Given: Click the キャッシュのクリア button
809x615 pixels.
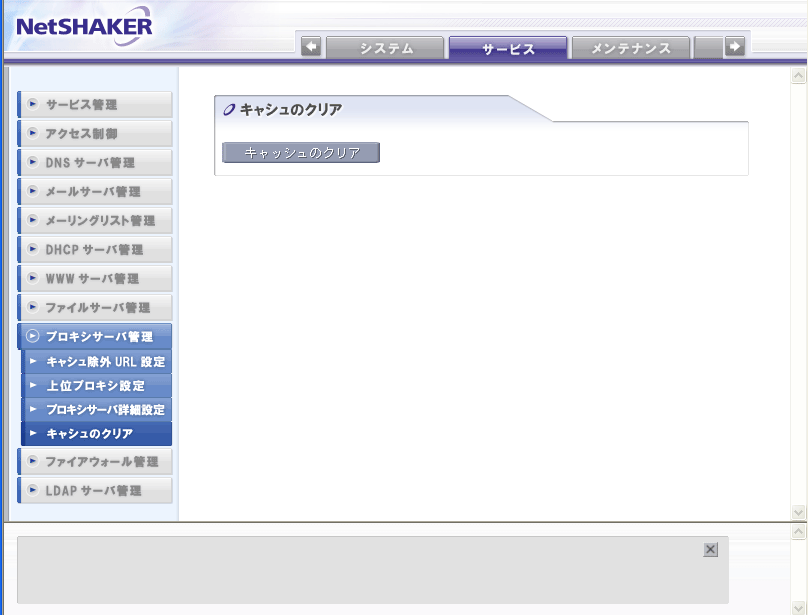Looking at the screenshot, I should (x=301, y=153).
